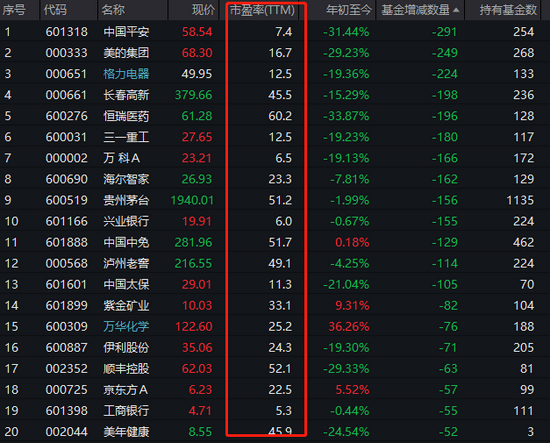Select the 贵州茅台 row name
This screenshot has height=443, width=550.
(x=126, y=200)
